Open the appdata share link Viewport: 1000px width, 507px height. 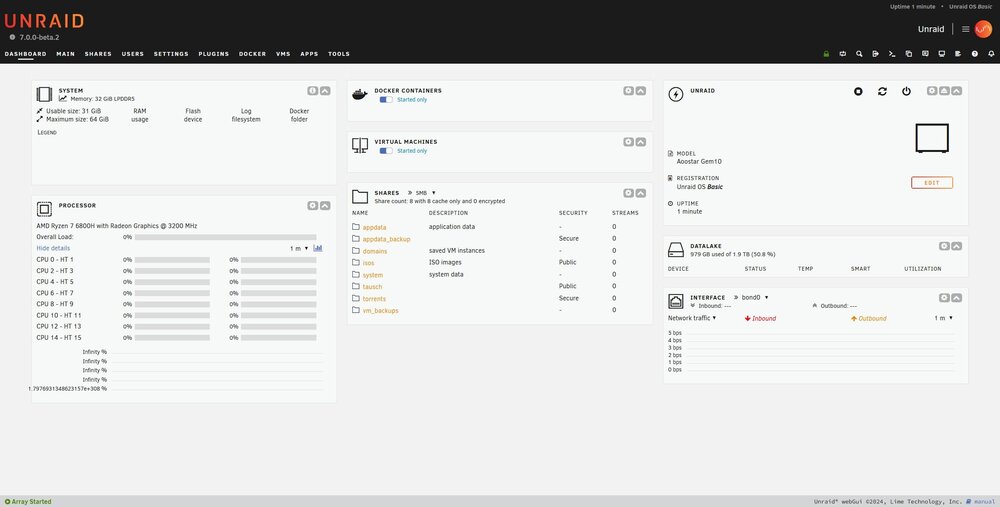click(374, 227)
